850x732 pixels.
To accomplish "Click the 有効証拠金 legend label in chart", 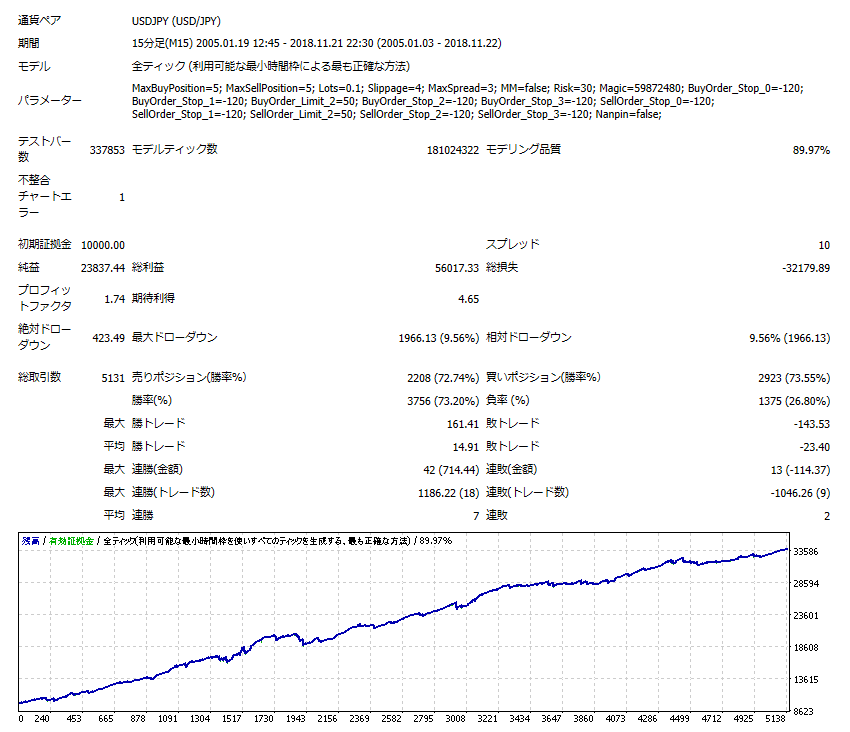I will pyautogui.click(x=71, y=541).
